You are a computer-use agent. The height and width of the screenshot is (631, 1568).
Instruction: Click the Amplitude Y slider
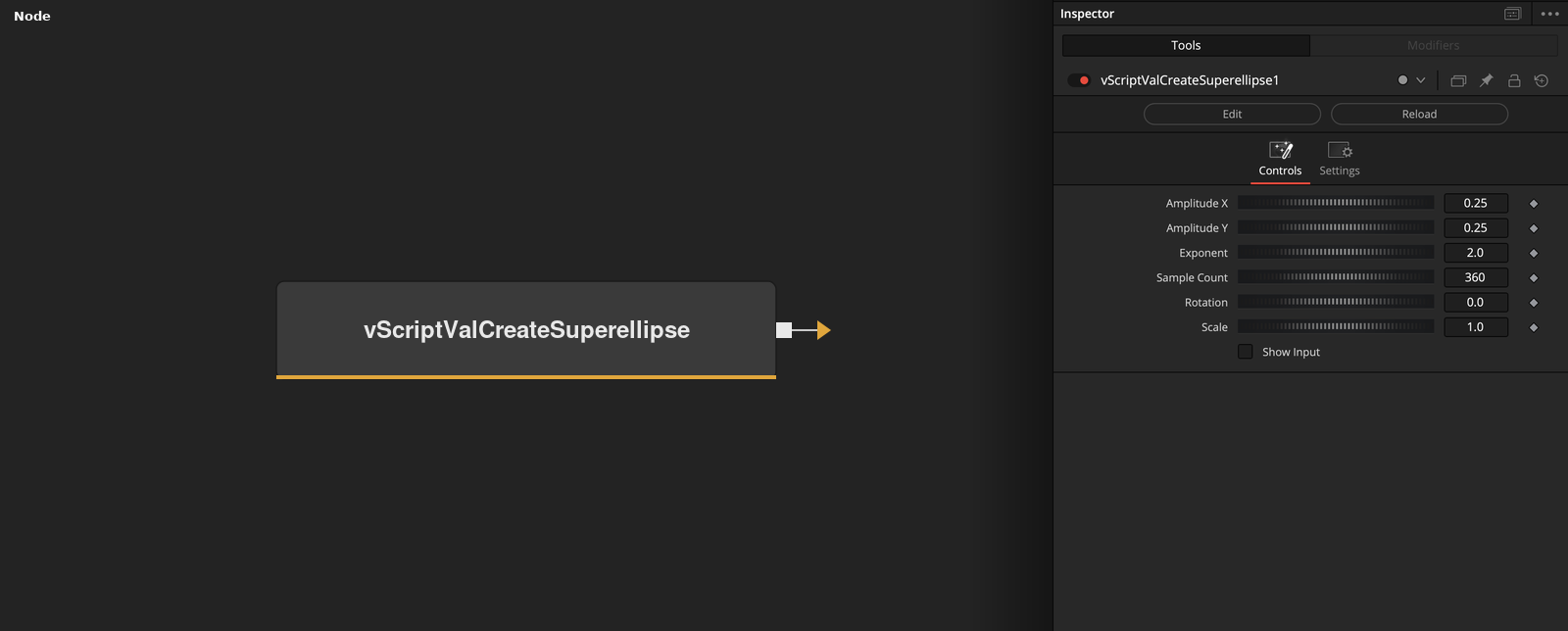(1336, 227)
